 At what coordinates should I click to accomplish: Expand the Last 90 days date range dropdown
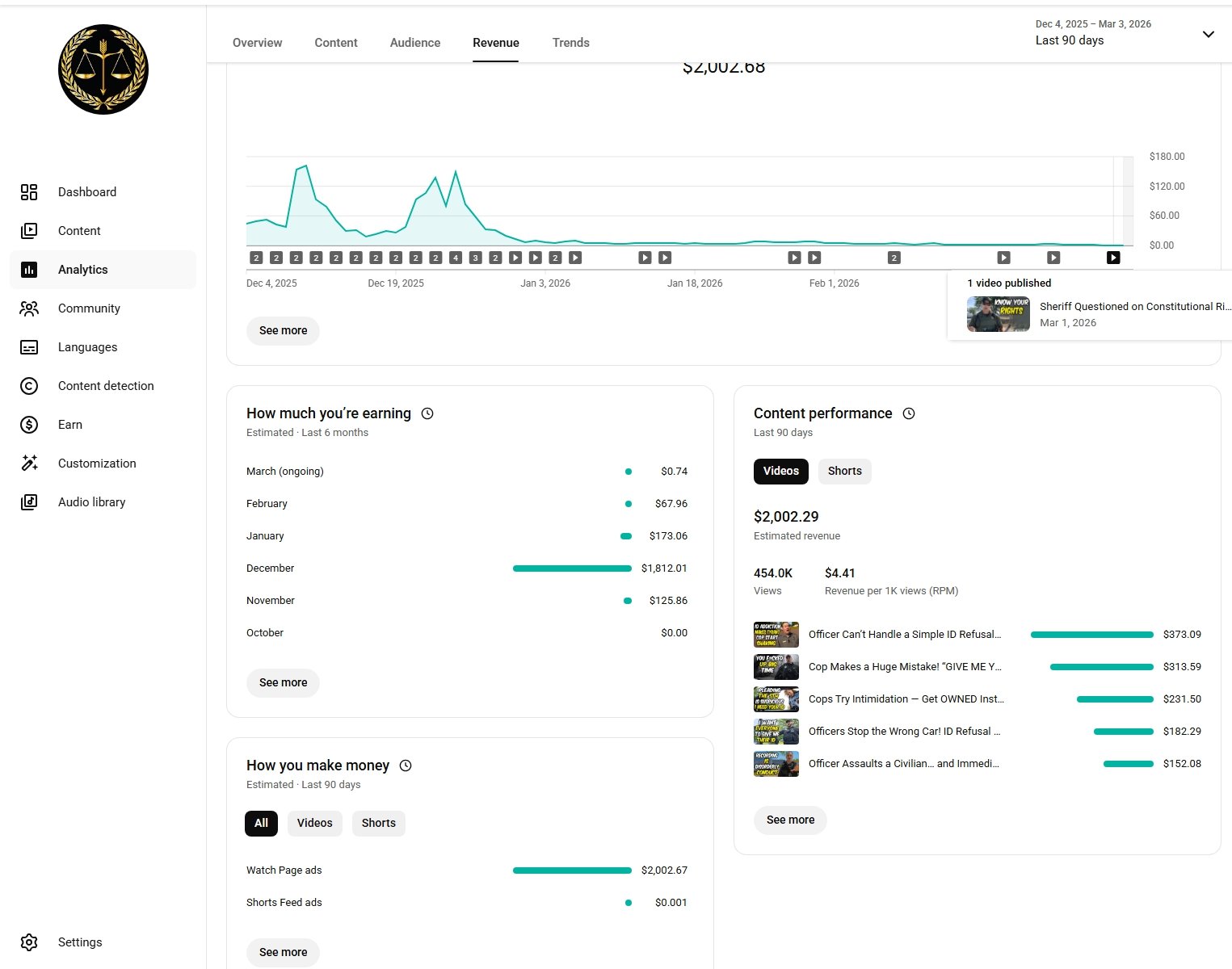1208,34
